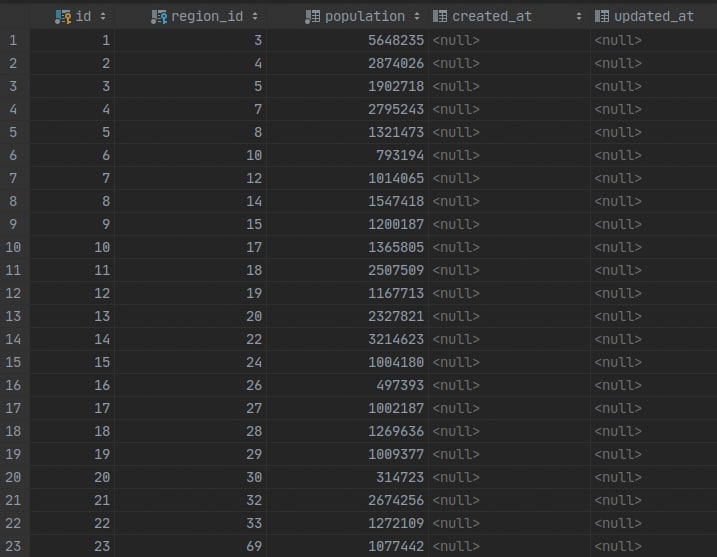Select region_id cell with value 7
Screen dimensions: 717x557
[x=191, y=109]
